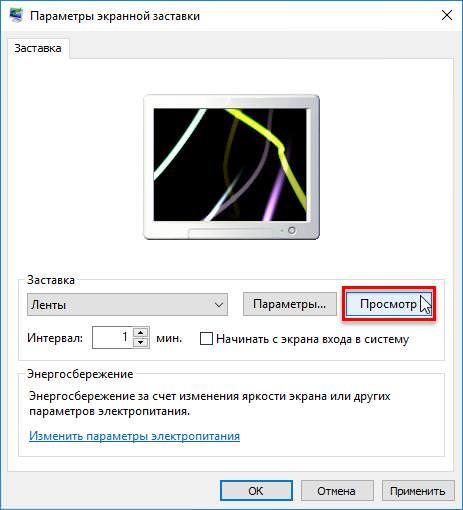Image resolution: width=463 pixels, height=510 pixels.
Task: Decrease interval using the down spinner arrow
Action: 141,343
